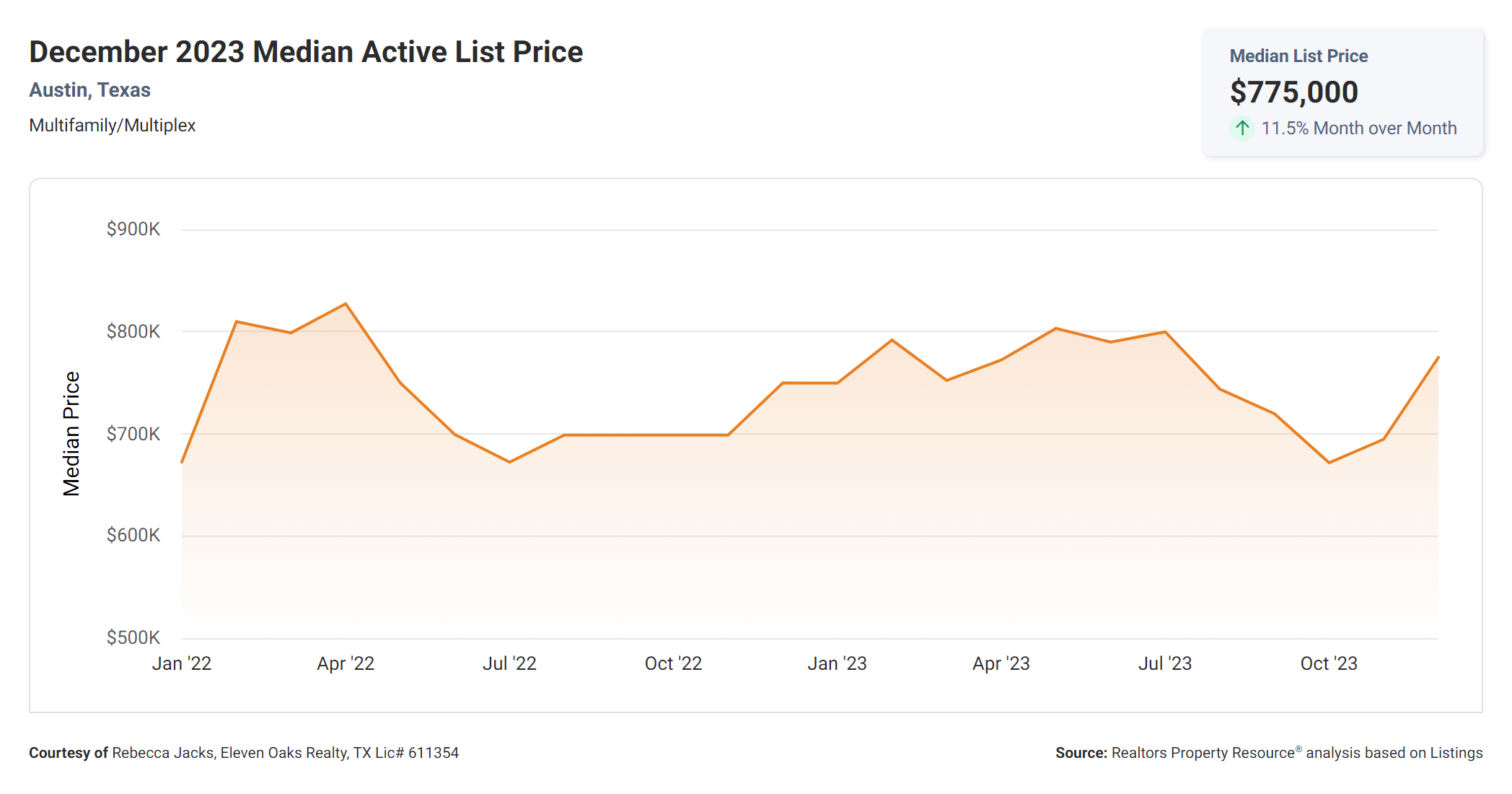Select the Oct '23 x-axis label

[x=1329, y=663]
